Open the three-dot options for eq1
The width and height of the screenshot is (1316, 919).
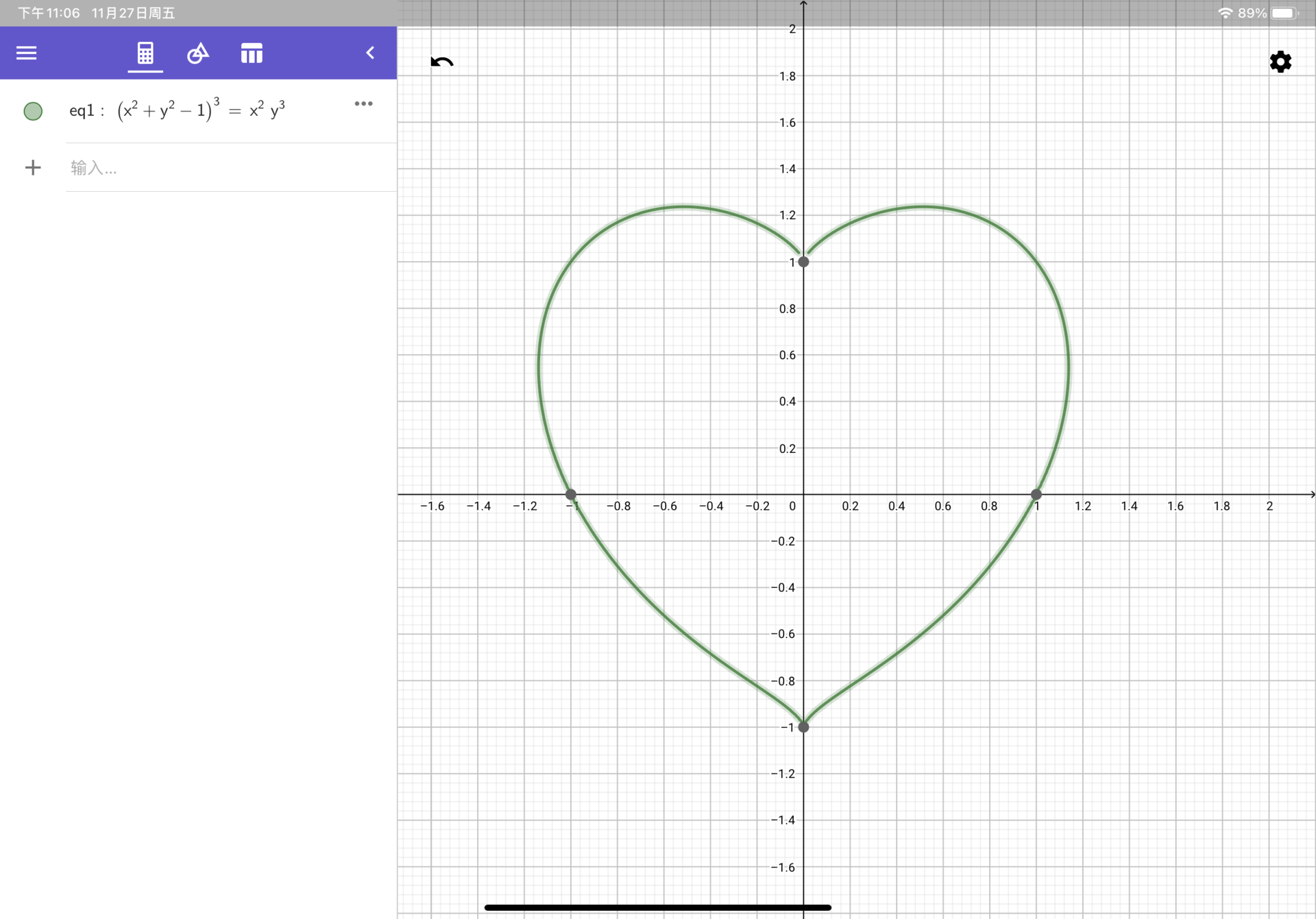pyautogui.click(x=363, y=103)
